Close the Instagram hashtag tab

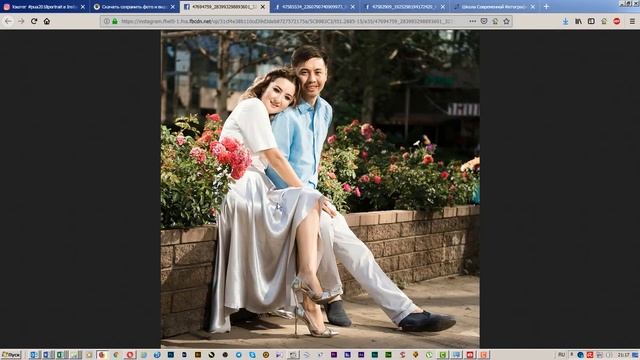[x=83, y=7]
